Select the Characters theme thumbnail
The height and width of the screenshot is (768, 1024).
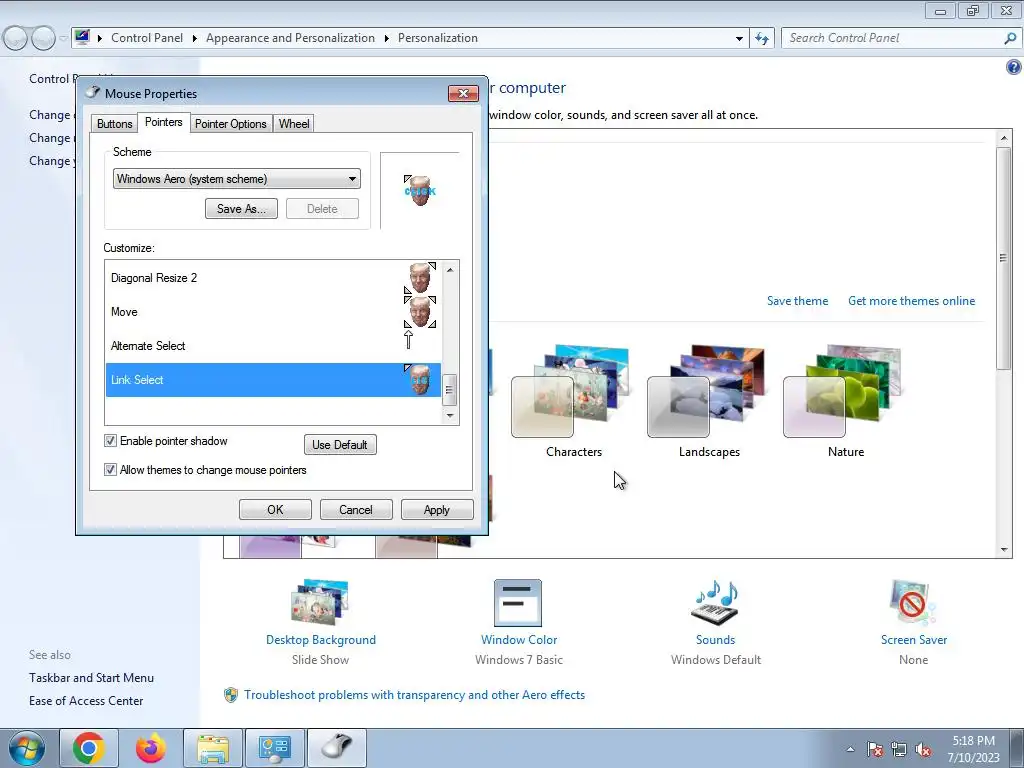coord(571,391)
